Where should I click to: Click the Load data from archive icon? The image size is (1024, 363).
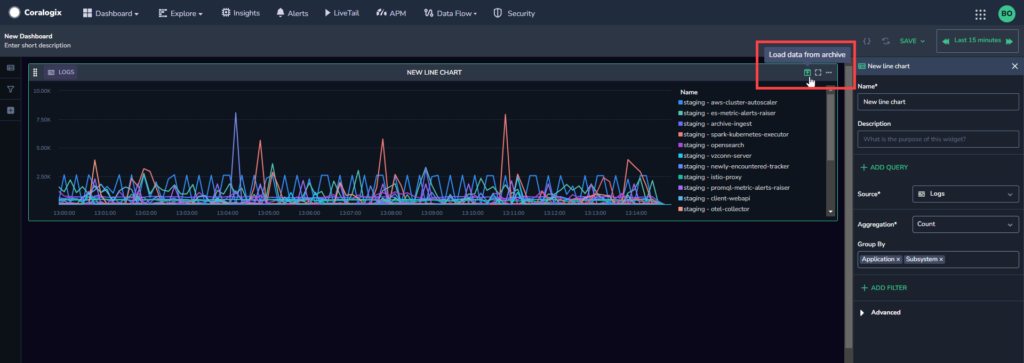click(807, 72)
